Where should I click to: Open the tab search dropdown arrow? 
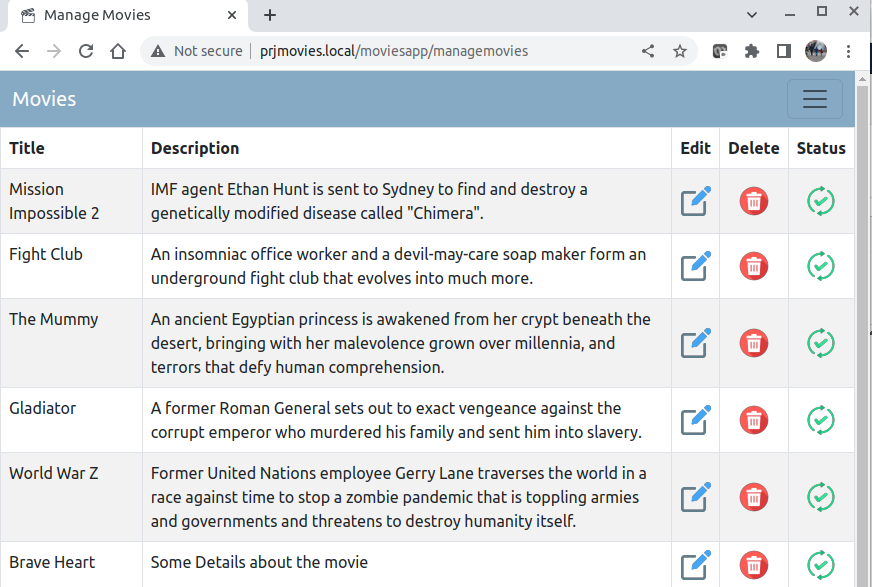(x=752, y=15)
